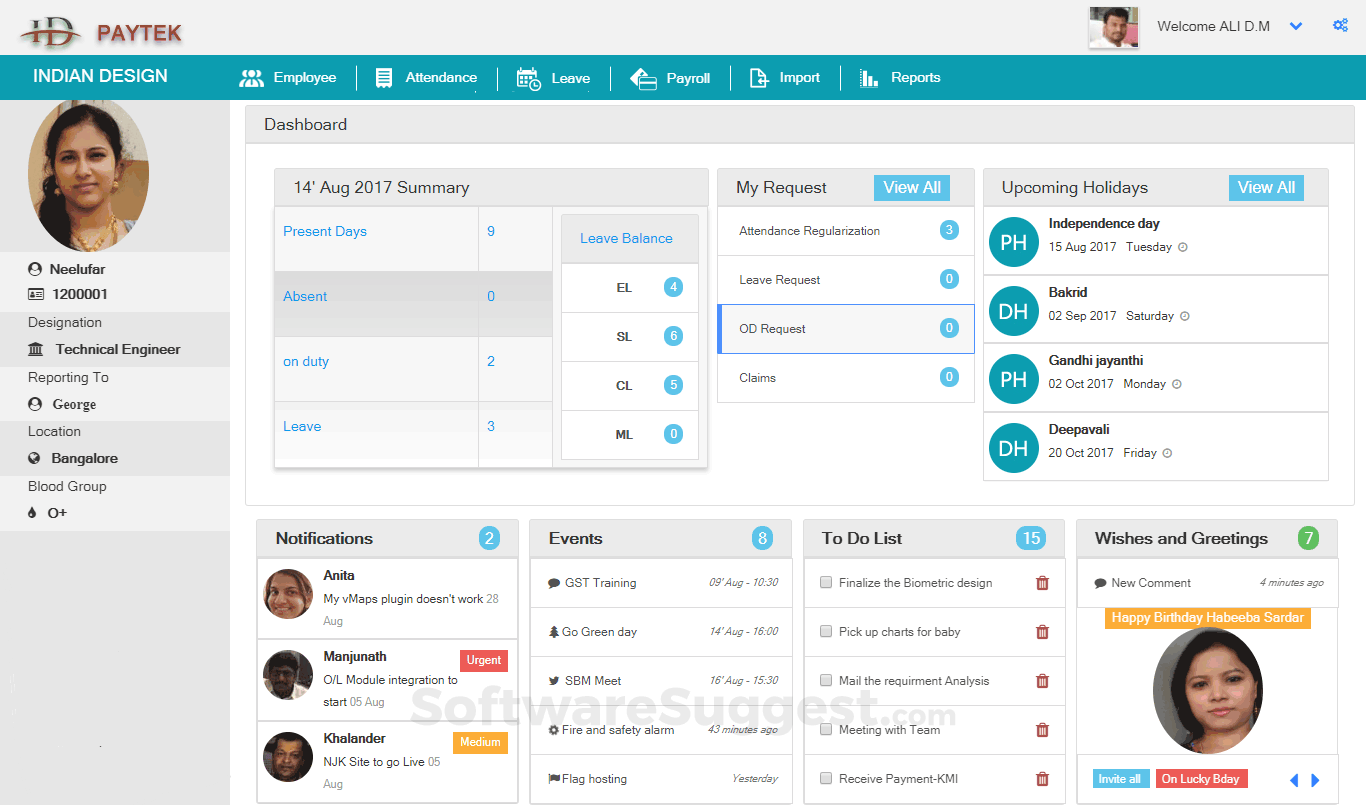Screen dimensions: 1366x805
Task: Check off Receive Payment-KMI in To Do List
Action: [x=825, y=777]
